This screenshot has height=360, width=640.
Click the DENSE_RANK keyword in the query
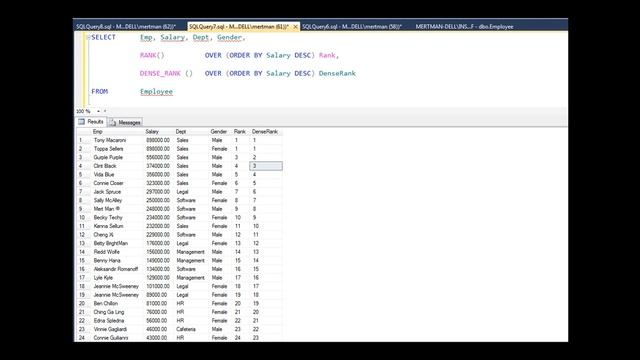point(160,73)
